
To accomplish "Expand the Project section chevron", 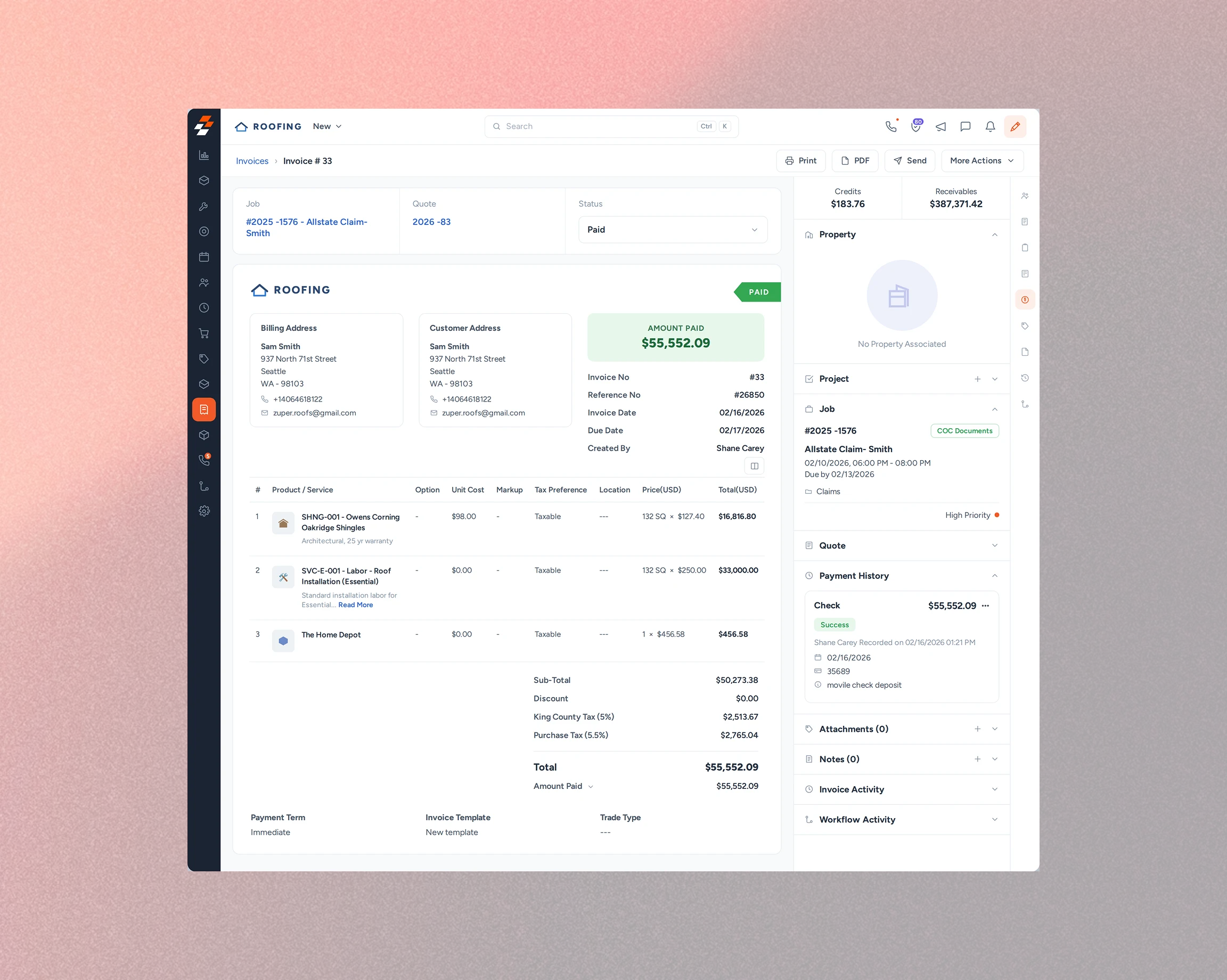I will coord(994,379).
